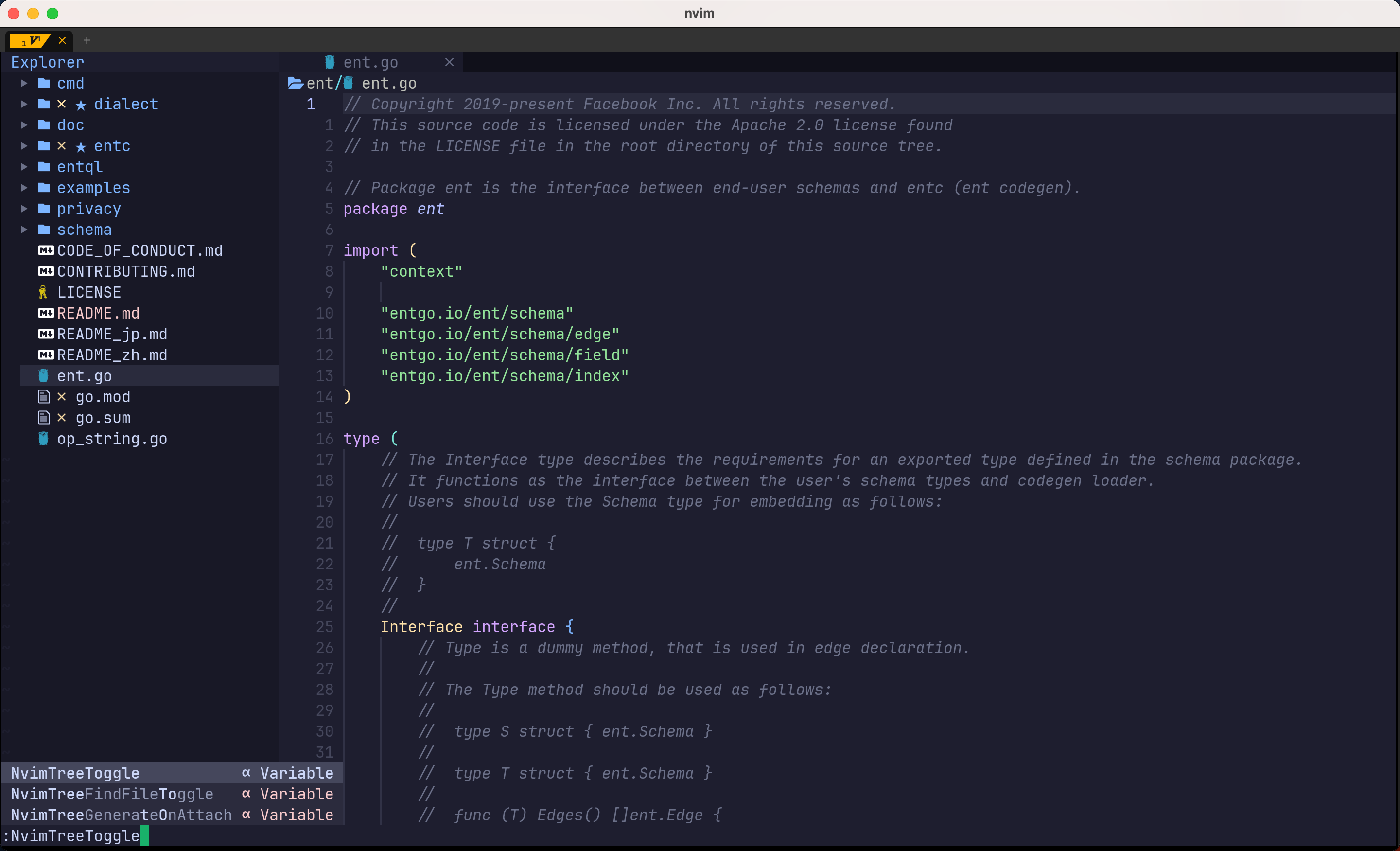Expand the entql folder arrow
The width and height of the screenshot is (1400, 851).
pos(24,167)
